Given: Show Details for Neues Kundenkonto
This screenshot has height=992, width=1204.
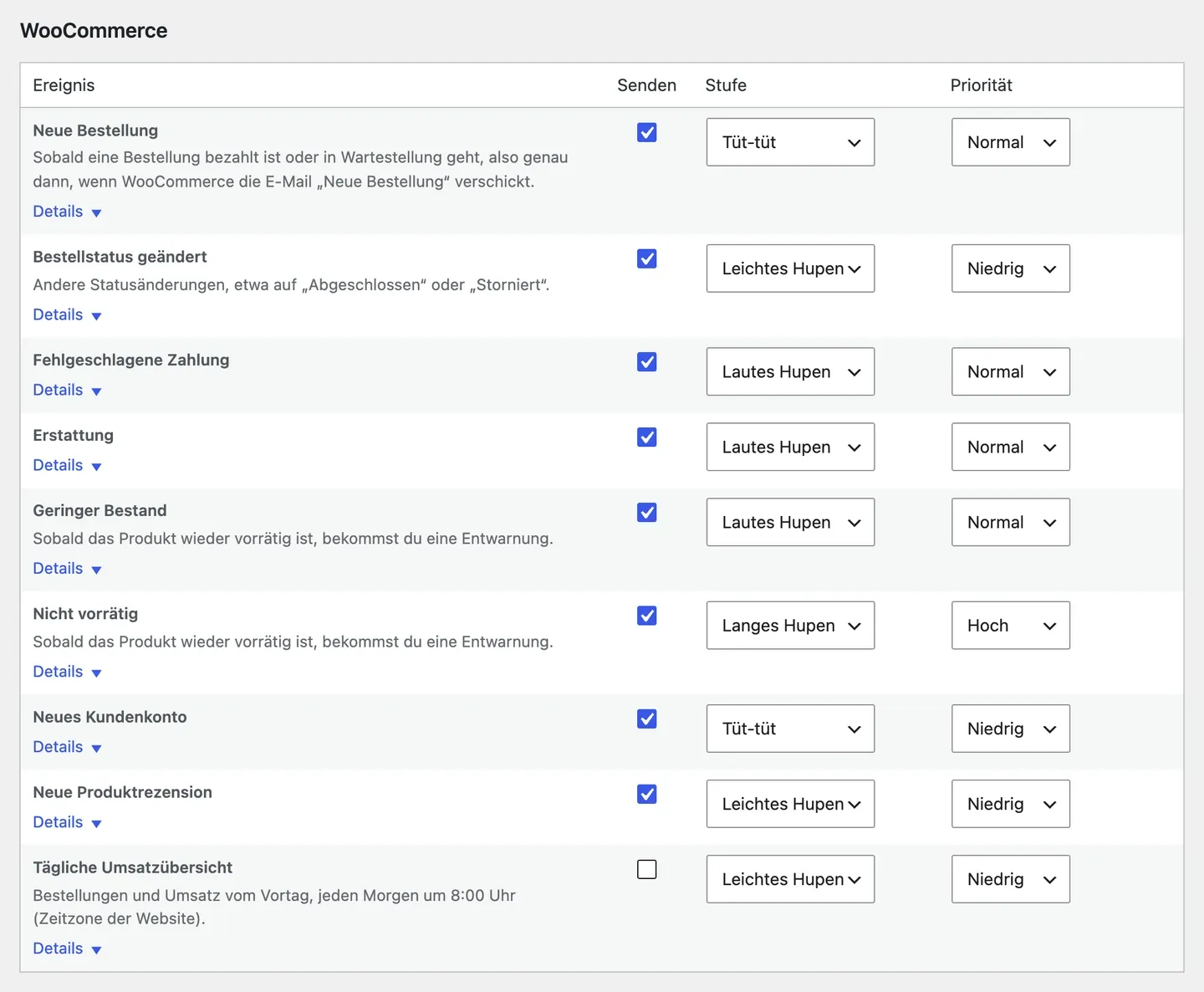Looking at the screenshot, I should [x=67, y=747].
